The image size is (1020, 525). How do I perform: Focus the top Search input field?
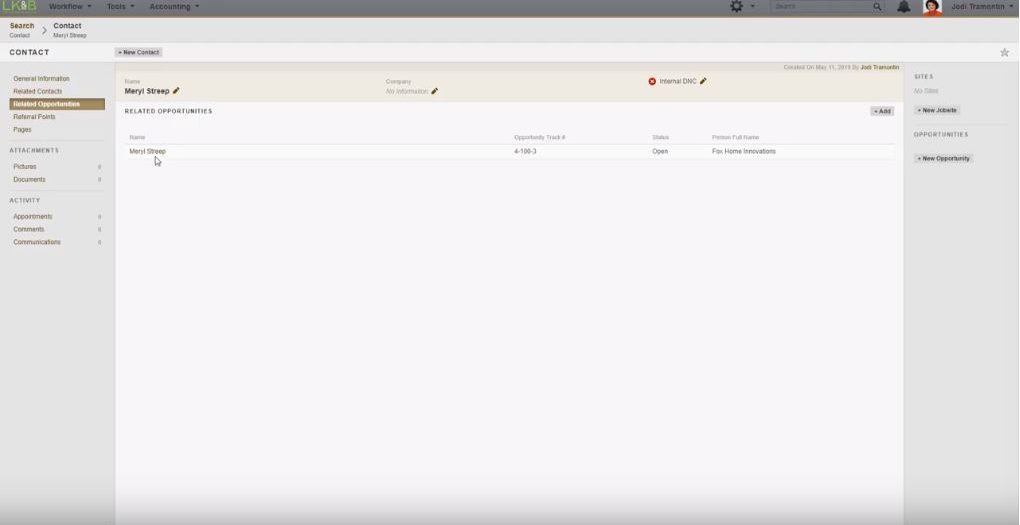pyautogui.click(x=820, y=7)
